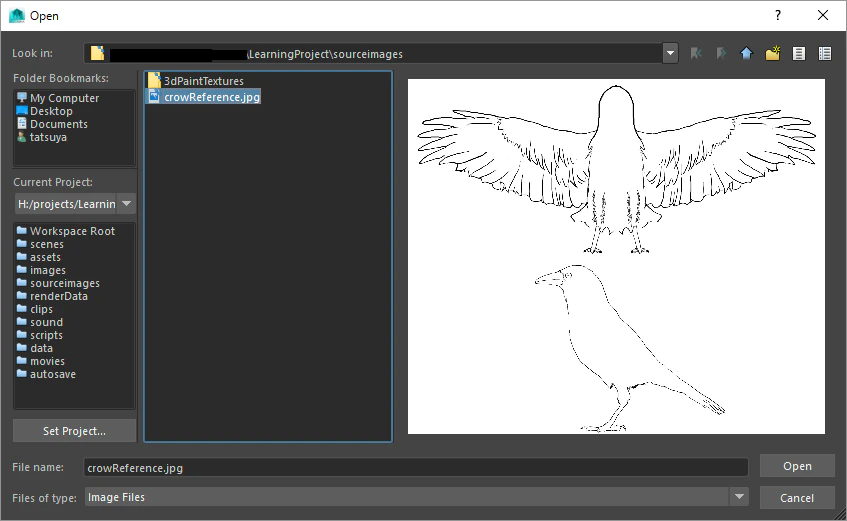This screenshot has height=521, width=847.
Task: Go up to parent directory icon
Action: (746, 53)
